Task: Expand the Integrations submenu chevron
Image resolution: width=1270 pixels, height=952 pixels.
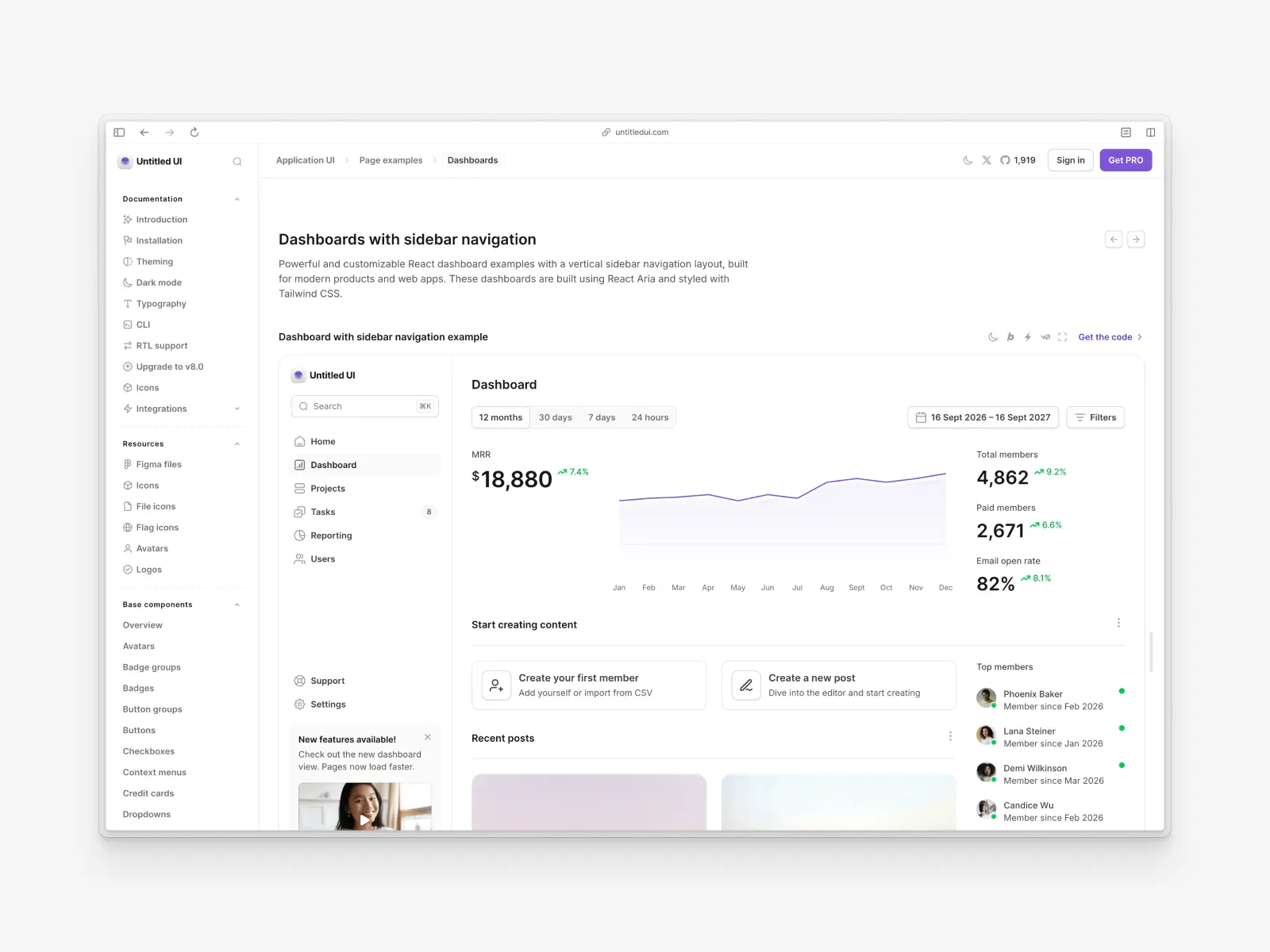Action: pos(237,409)
